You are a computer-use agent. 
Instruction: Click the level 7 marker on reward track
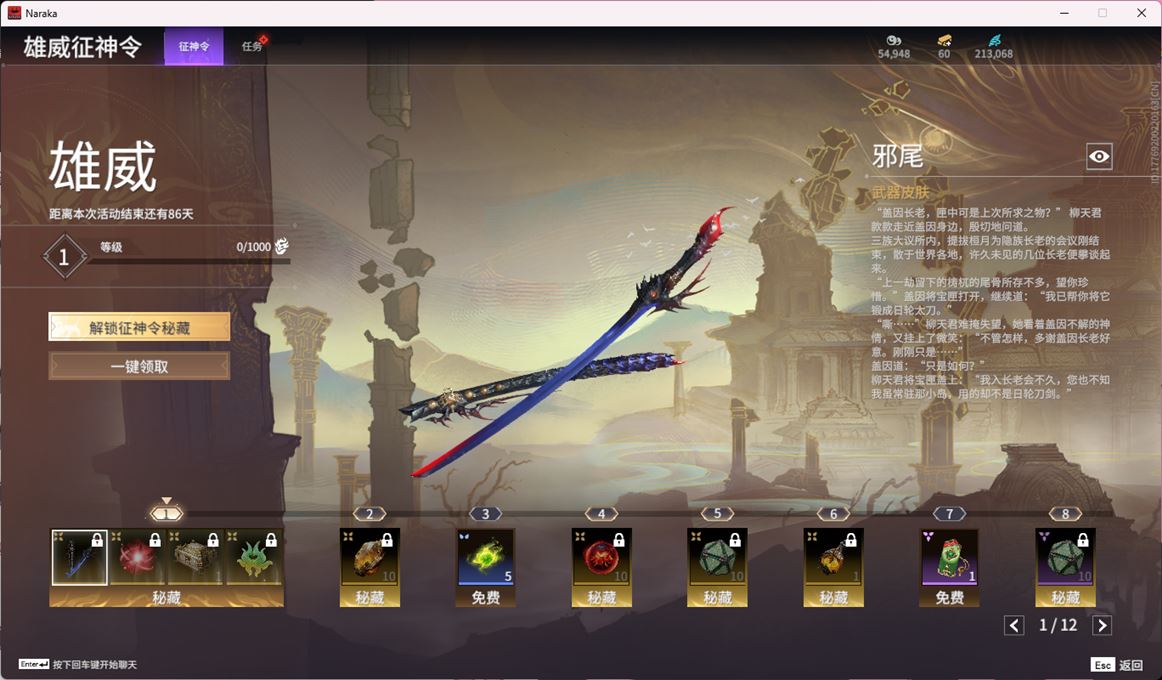point(949,513)
